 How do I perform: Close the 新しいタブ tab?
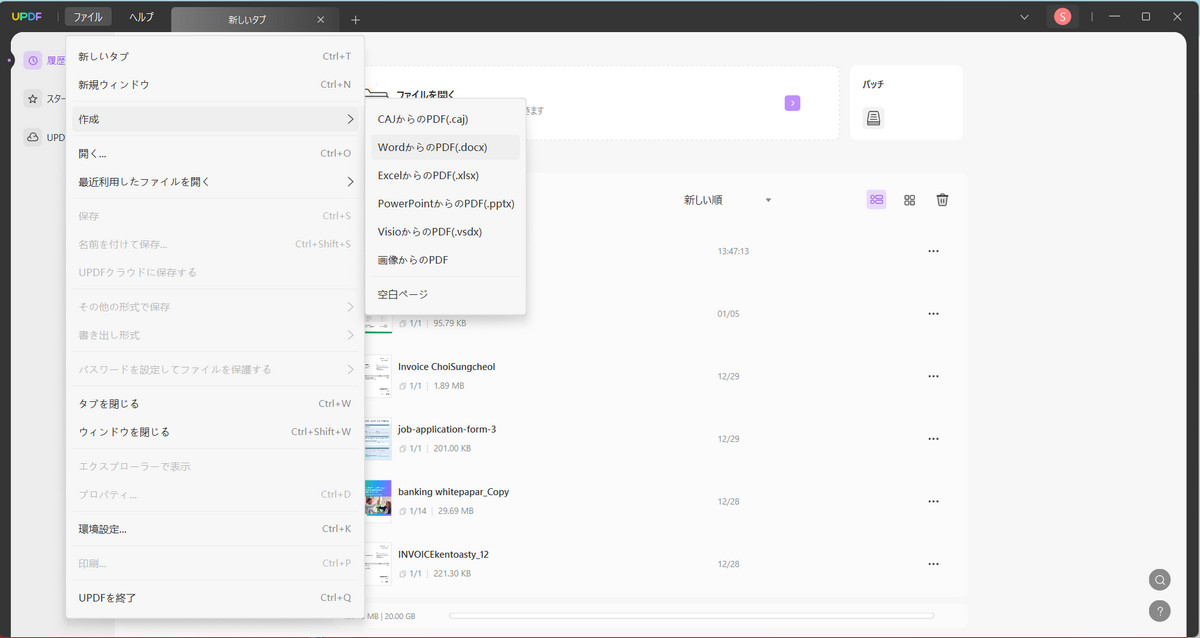pos(320,20)
